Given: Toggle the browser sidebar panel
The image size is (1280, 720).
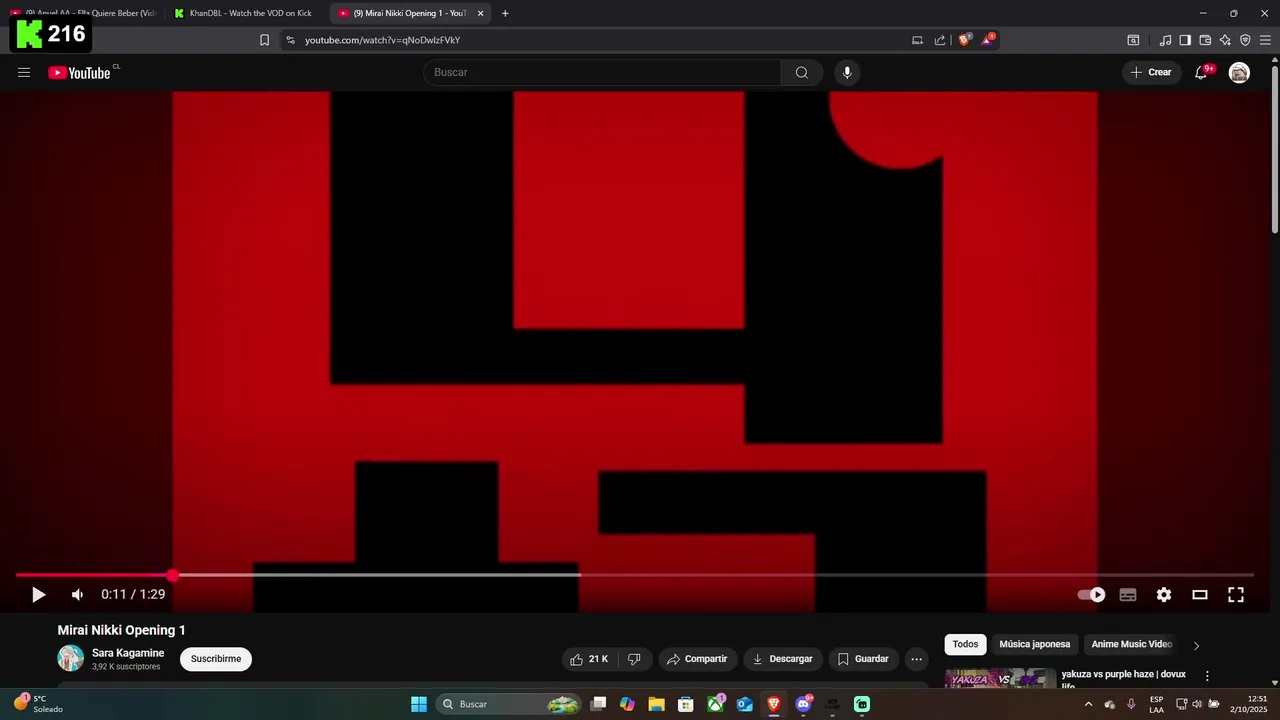Looking at the screenshot, I should tap(1185, 40).
